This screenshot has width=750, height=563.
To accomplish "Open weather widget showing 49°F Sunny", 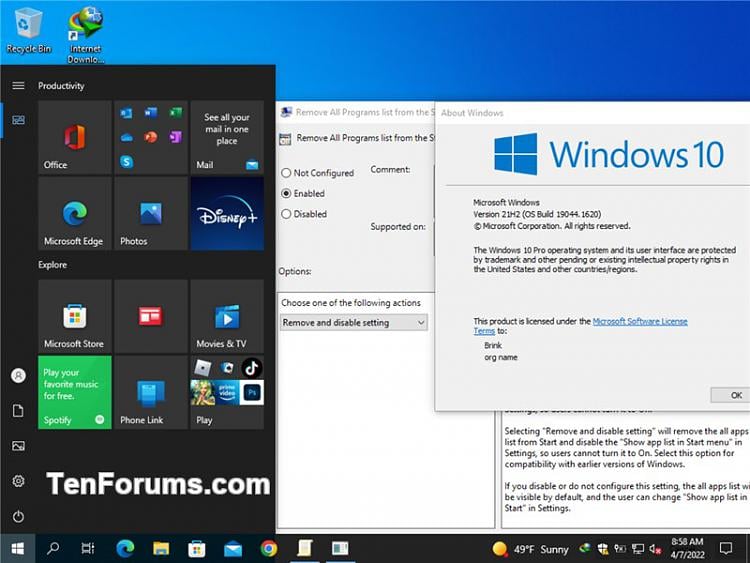I will (x=530, y=549).
